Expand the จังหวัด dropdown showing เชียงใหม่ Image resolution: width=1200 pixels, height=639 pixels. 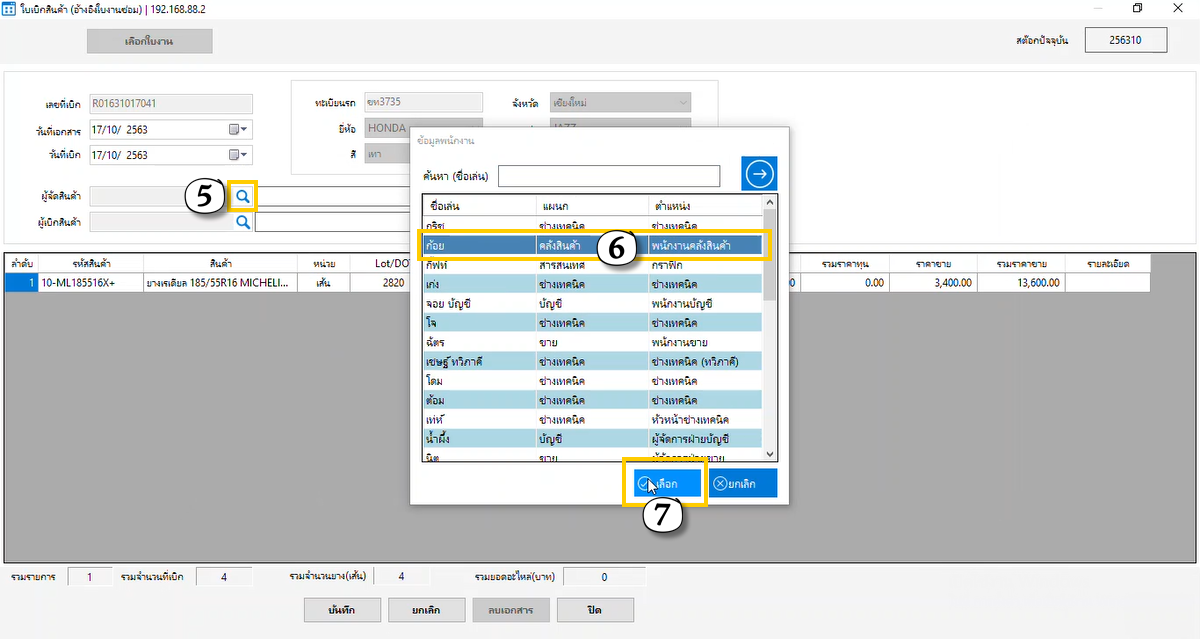[682, 102]
